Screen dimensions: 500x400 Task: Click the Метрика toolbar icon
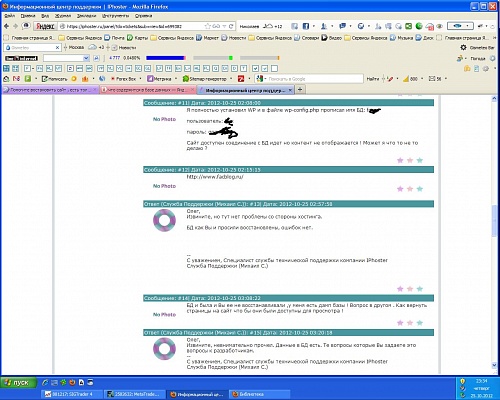159,79
